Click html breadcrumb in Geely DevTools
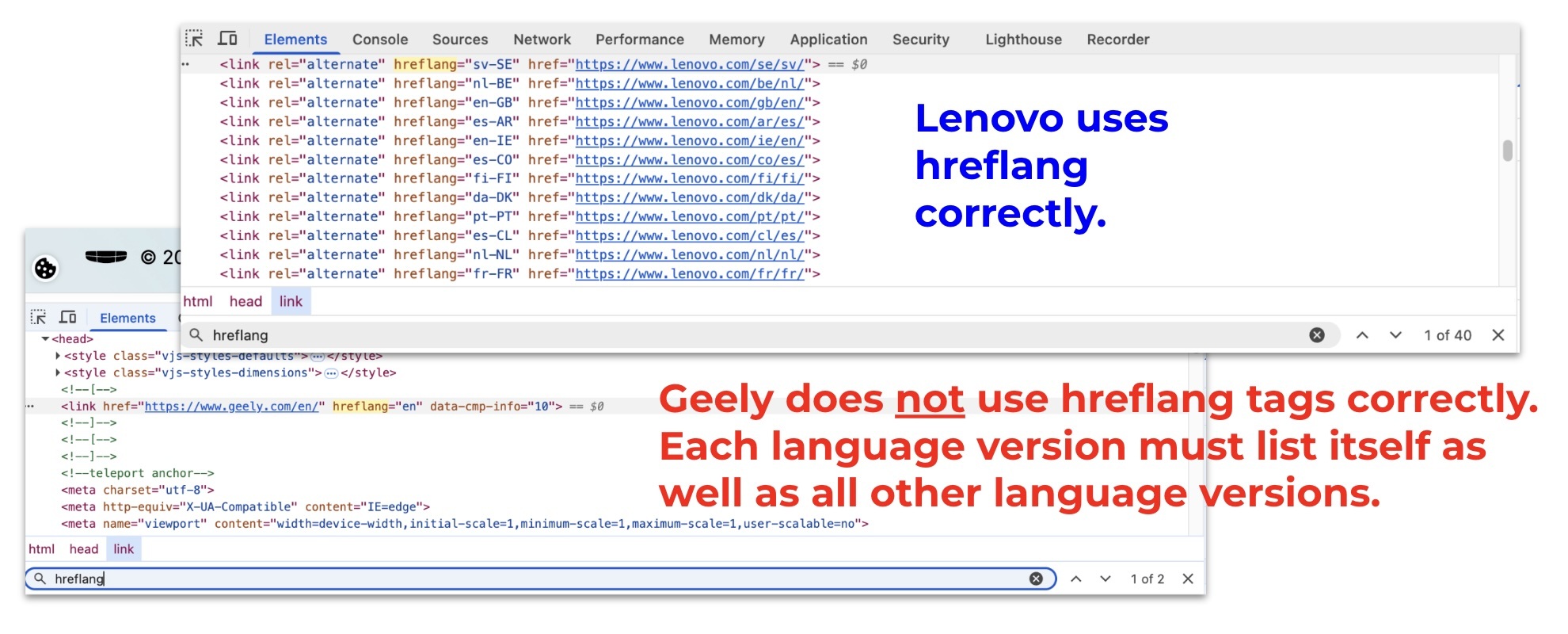This screenshot has width=1568, height=634. click(x=42, y=548)
